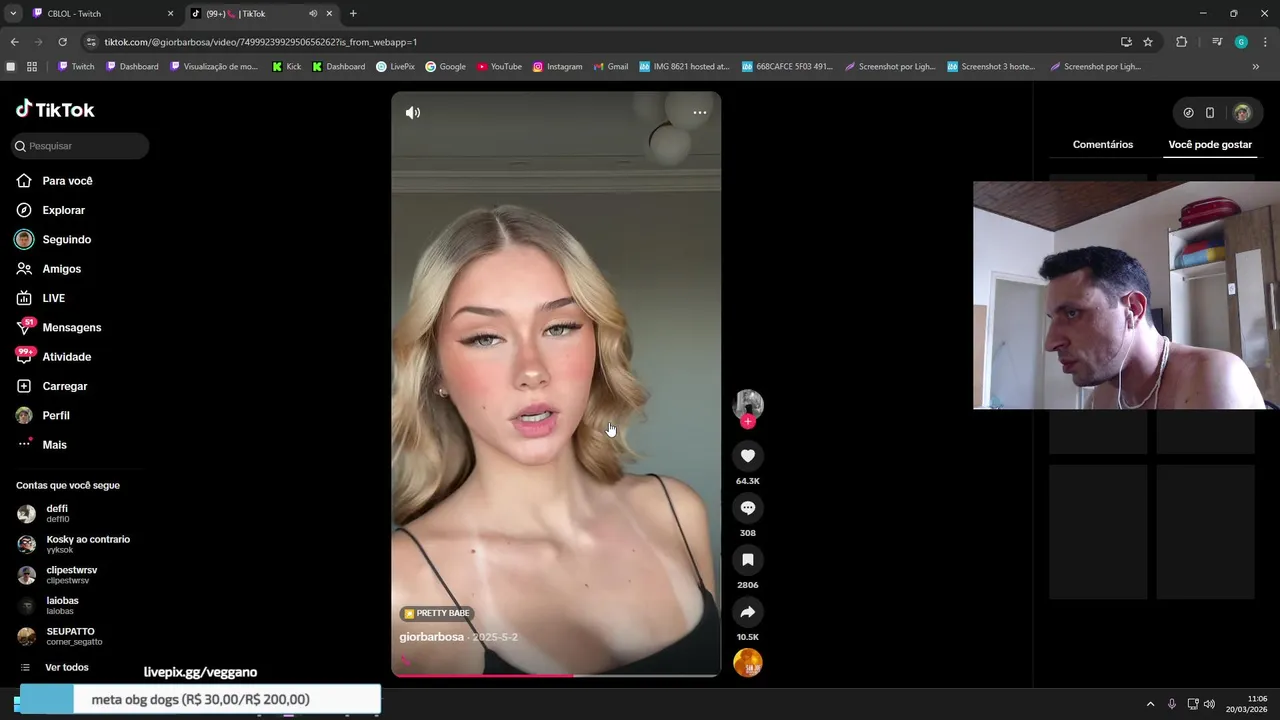The height and width of the screenshot is (720, 1280).
Task: Show more bookmarks with the double chevron
Action: pyautogui.click(x=1256, y=67)
